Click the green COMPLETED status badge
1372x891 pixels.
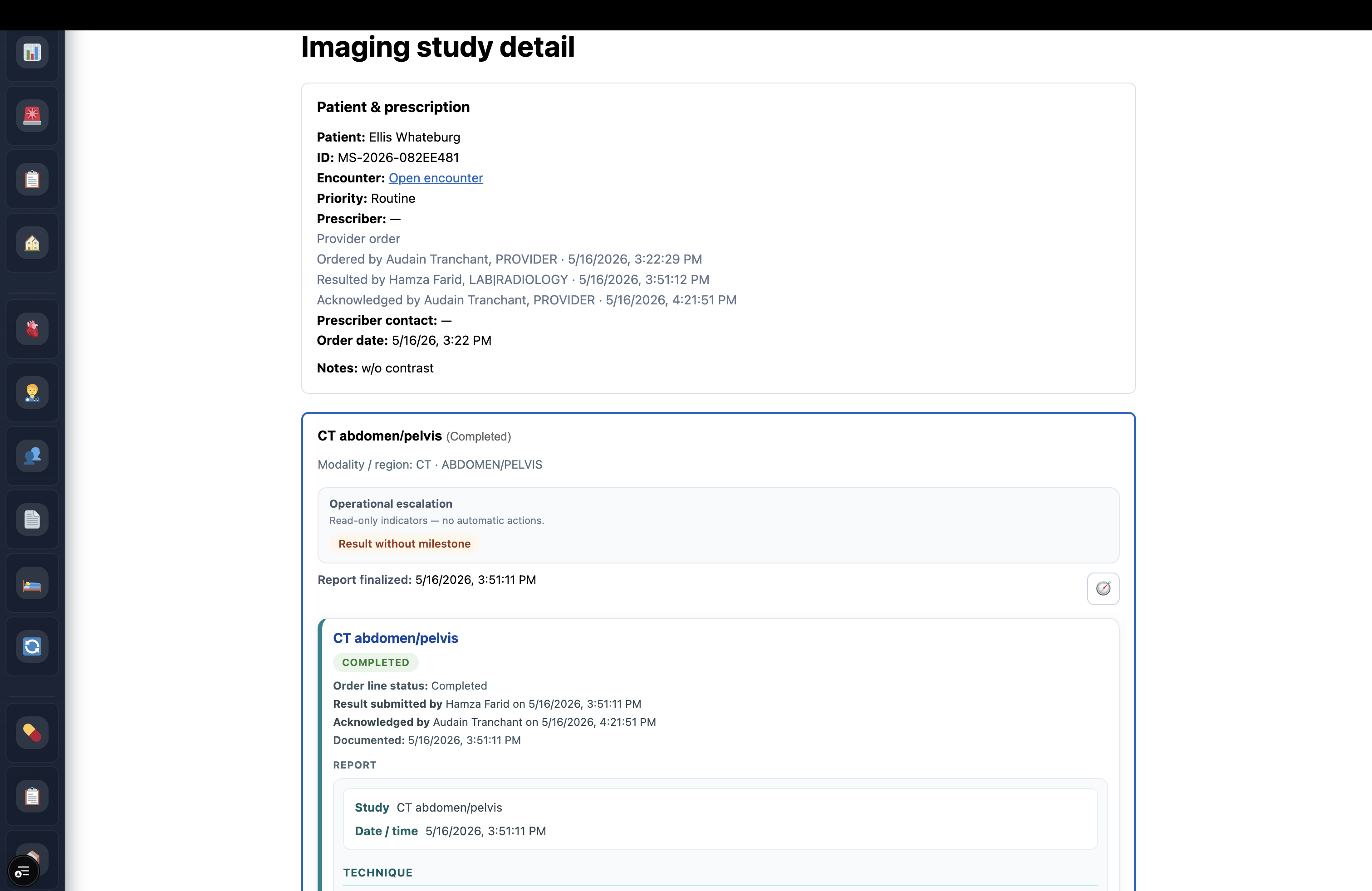click(376, 662)
